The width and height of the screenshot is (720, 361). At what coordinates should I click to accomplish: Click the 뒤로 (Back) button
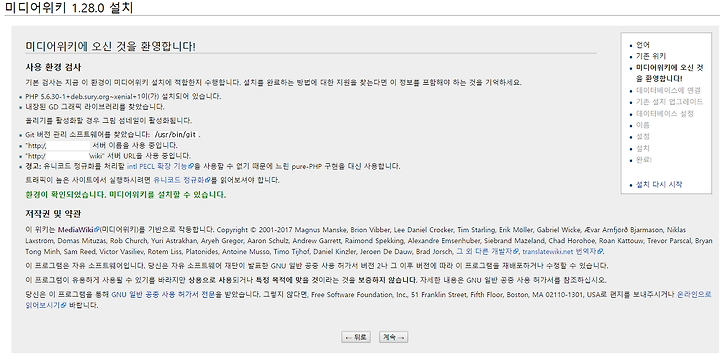[356, 337]
